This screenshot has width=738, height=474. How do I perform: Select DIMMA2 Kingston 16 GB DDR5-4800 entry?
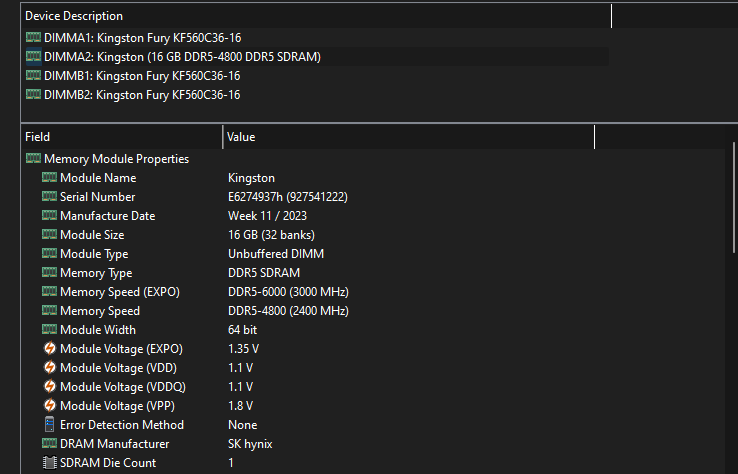pos(182,57)
